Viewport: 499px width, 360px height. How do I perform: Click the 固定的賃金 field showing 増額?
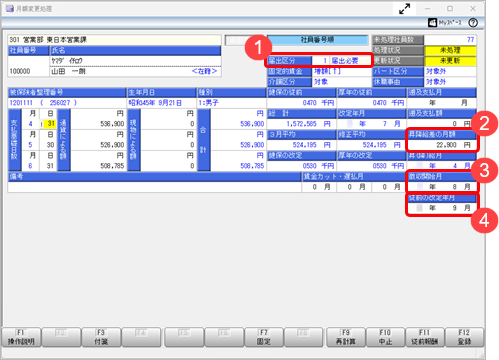pos(342,71)
